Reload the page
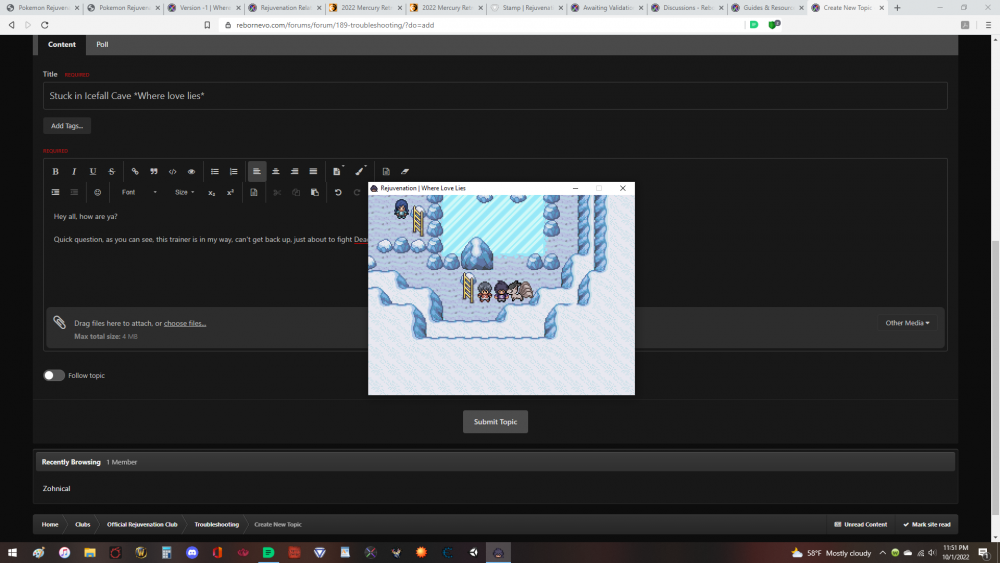 coord(45,25)
